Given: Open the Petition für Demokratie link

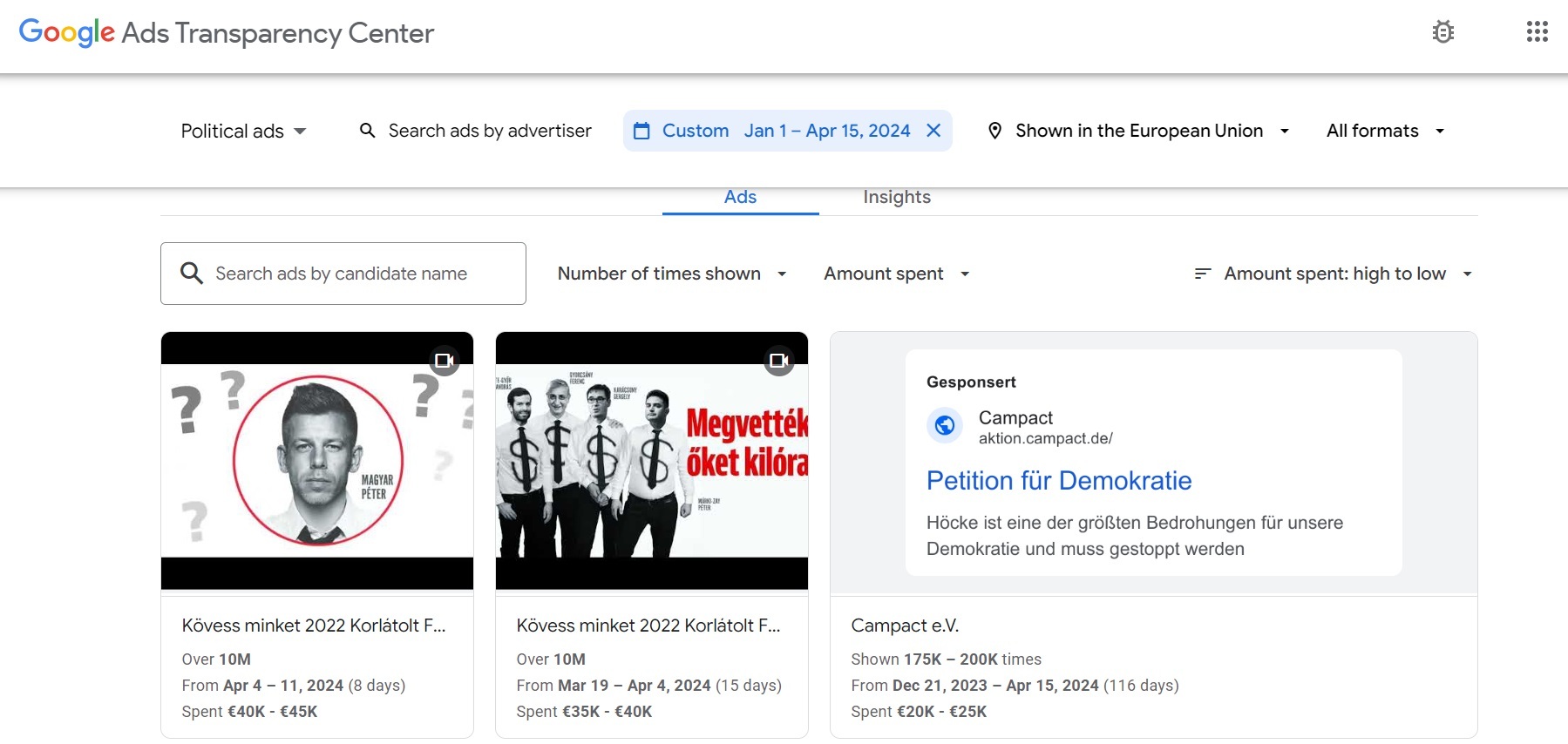Looking at the screenshot, I should 1059,481.
